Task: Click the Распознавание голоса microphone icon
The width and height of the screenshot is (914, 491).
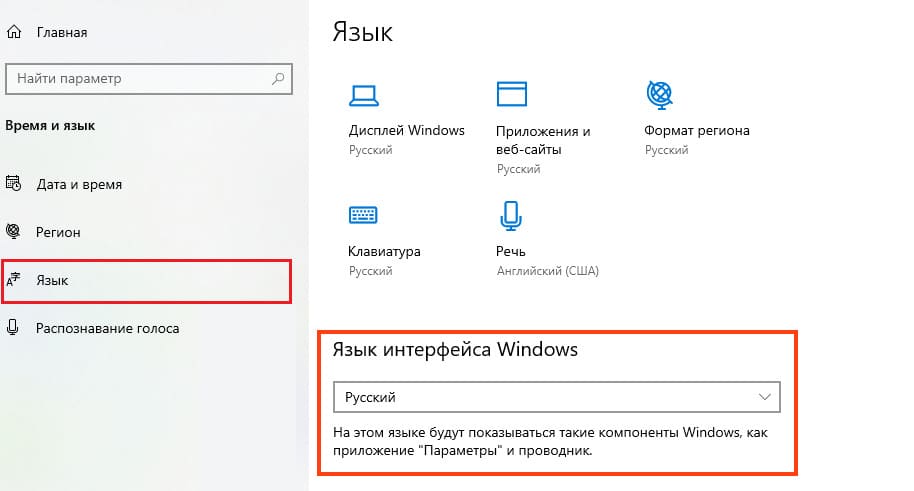Action: tap(13, 327)
